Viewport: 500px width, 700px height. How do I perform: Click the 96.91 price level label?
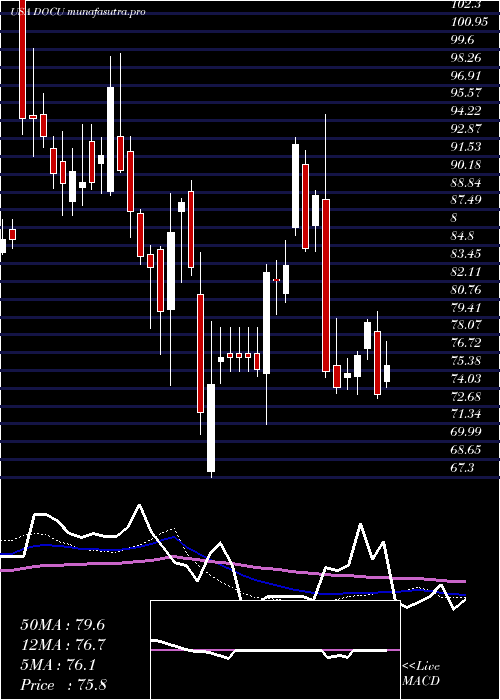(466, 75)
